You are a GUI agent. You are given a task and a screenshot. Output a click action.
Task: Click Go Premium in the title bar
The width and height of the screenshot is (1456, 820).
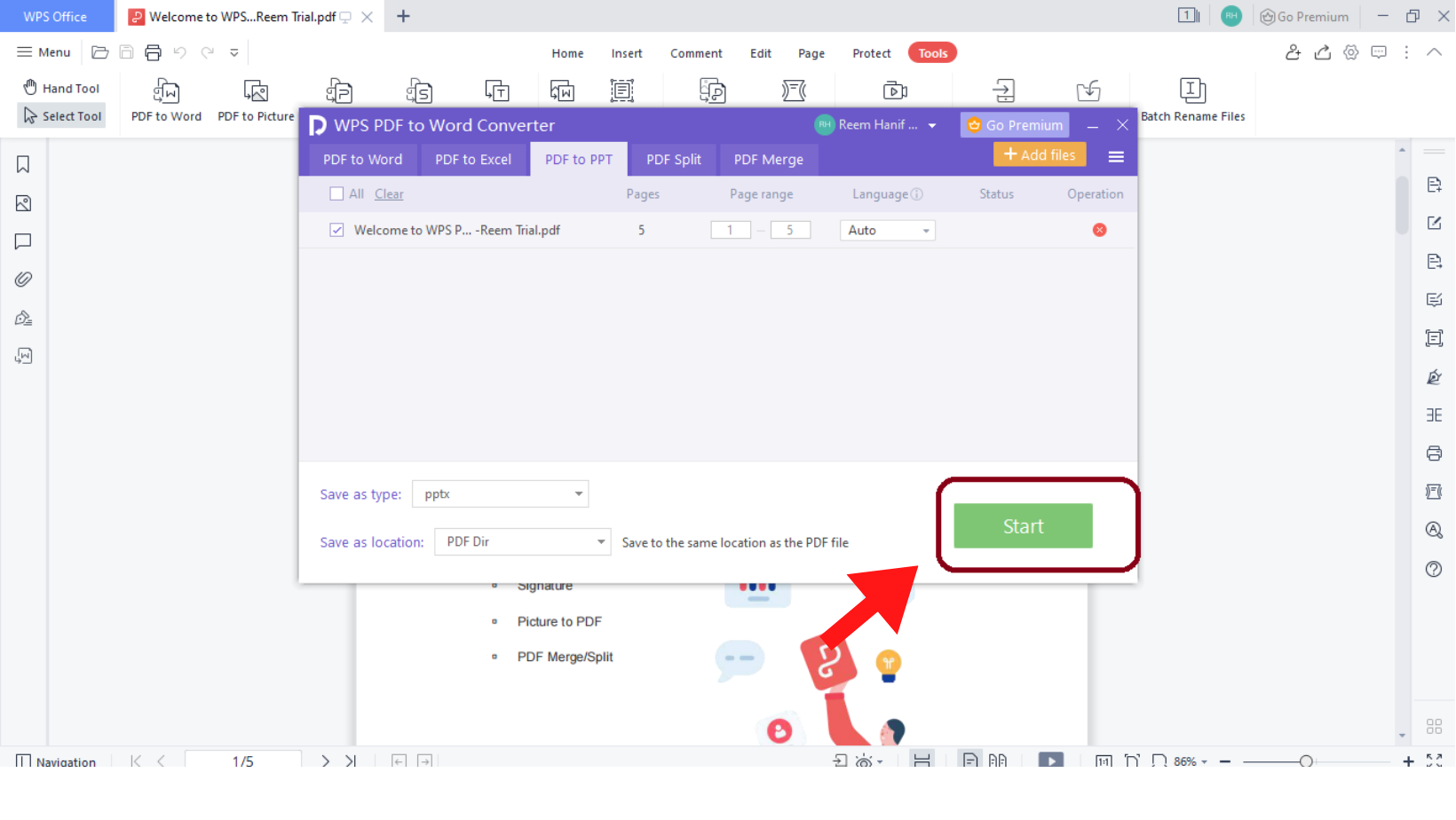(1304, 16)
